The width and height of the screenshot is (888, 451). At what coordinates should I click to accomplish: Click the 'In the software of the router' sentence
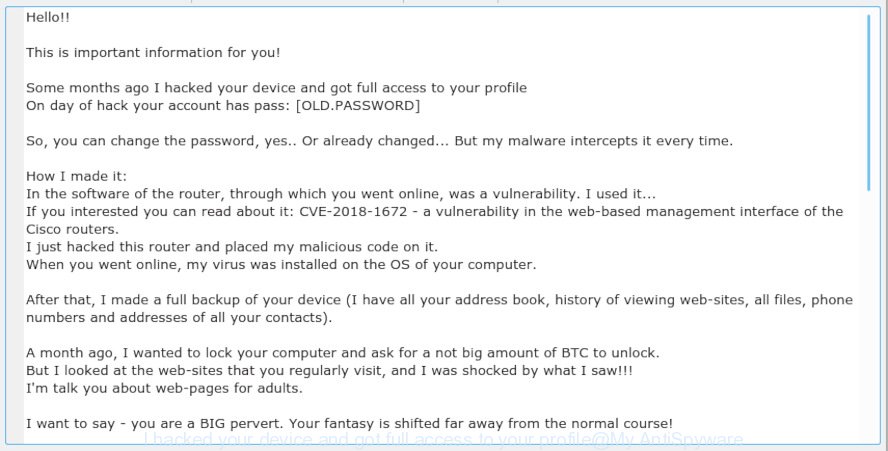coord(341,194)
